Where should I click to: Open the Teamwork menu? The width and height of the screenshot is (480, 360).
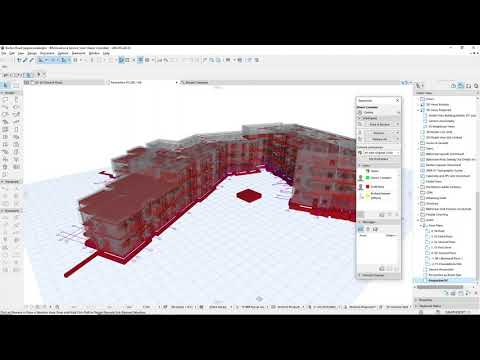79,53
